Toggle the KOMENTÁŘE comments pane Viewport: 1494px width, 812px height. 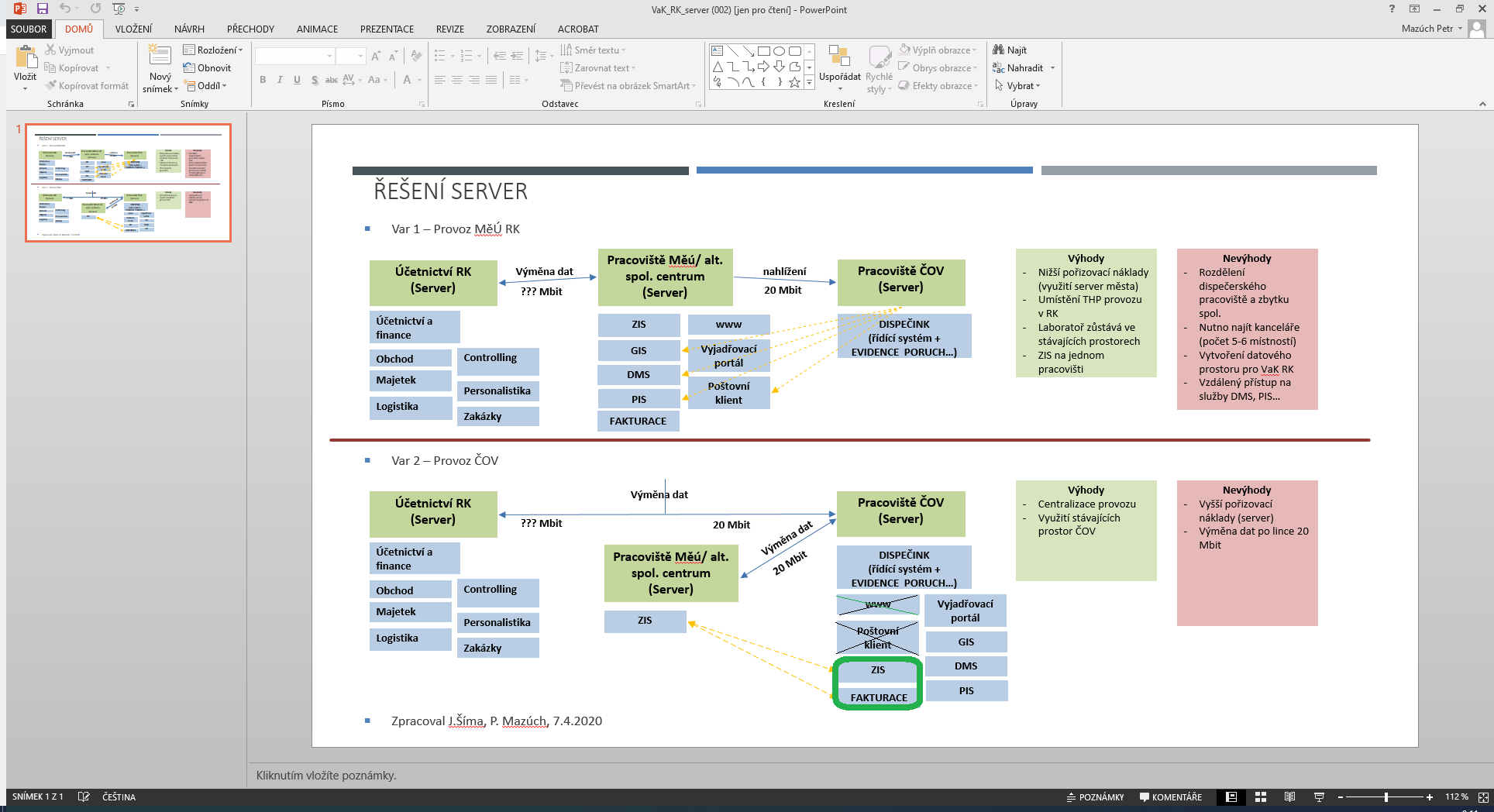pos(1170,797)
